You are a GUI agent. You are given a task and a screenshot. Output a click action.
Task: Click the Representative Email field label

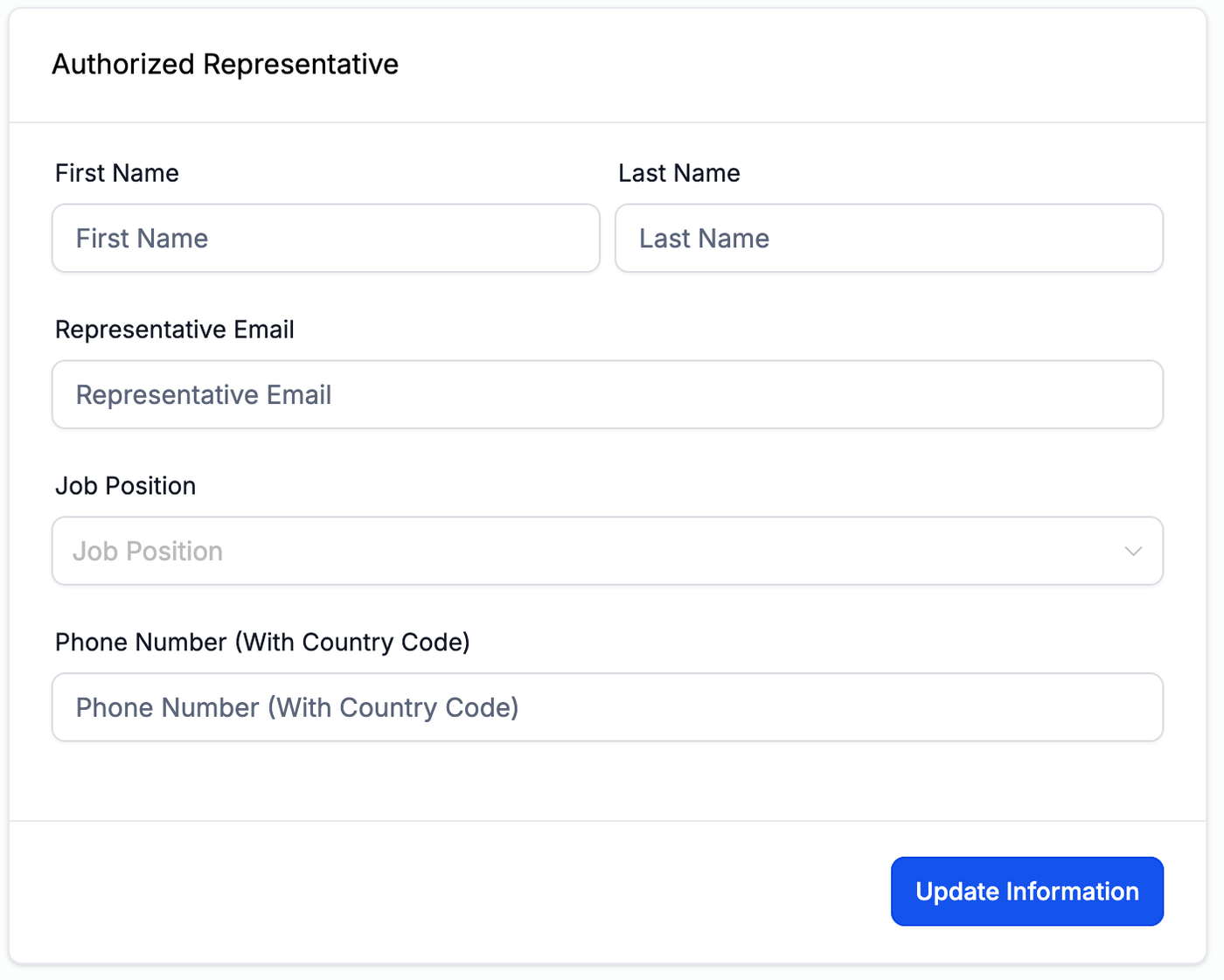[175, 330]
